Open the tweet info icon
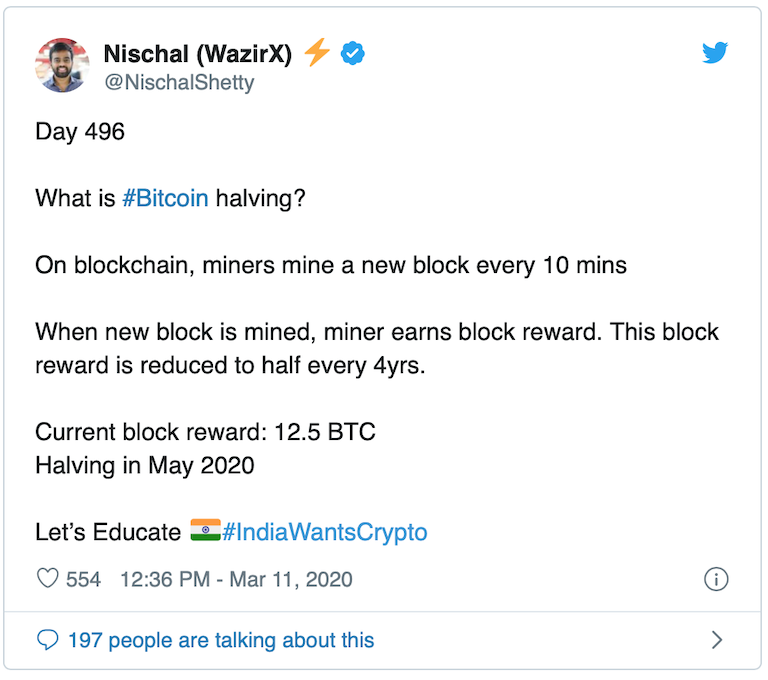 pyautogui.click(x=716, y=579)
